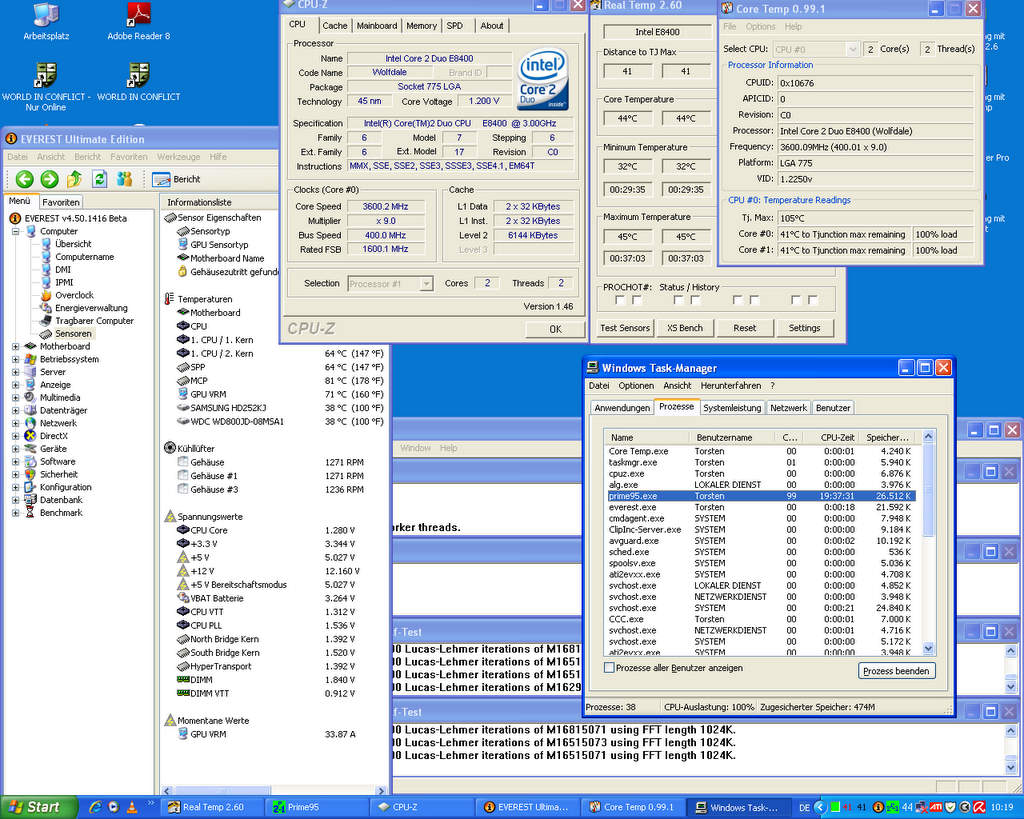Click VLC cone in quick launch

[x=131, y=807]
